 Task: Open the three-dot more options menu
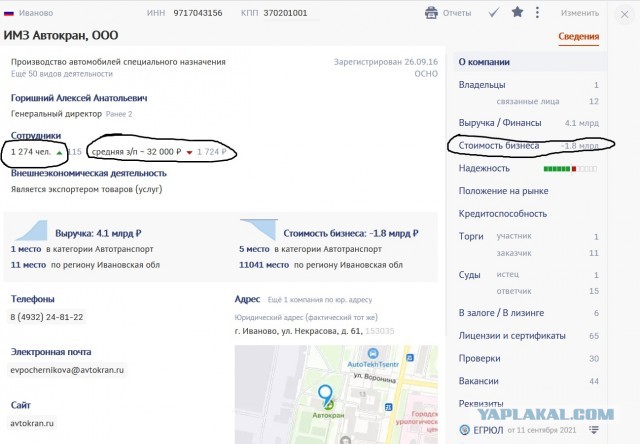(537, 12)
